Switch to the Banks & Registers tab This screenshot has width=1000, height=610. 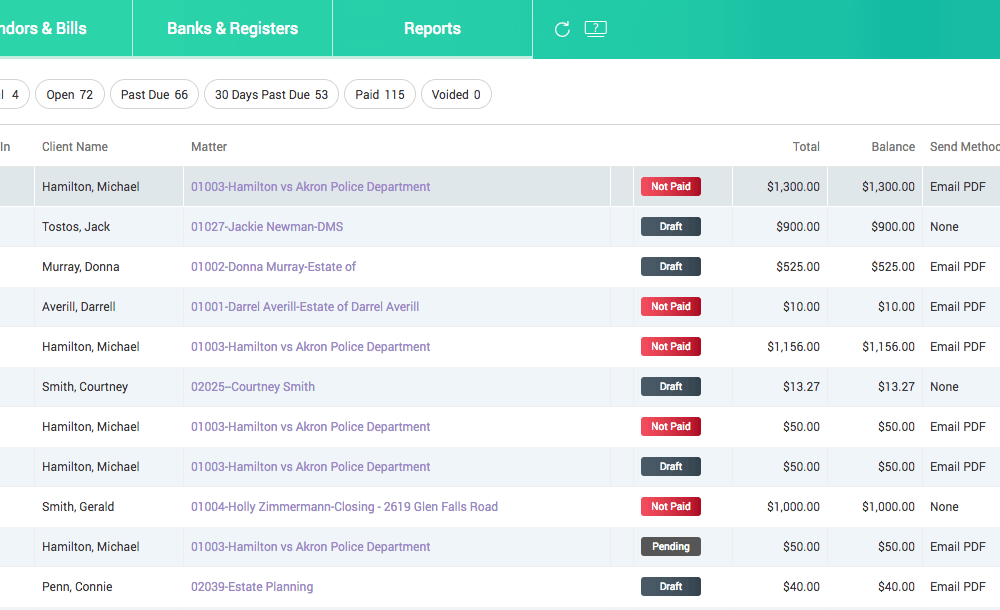[232, 29]
